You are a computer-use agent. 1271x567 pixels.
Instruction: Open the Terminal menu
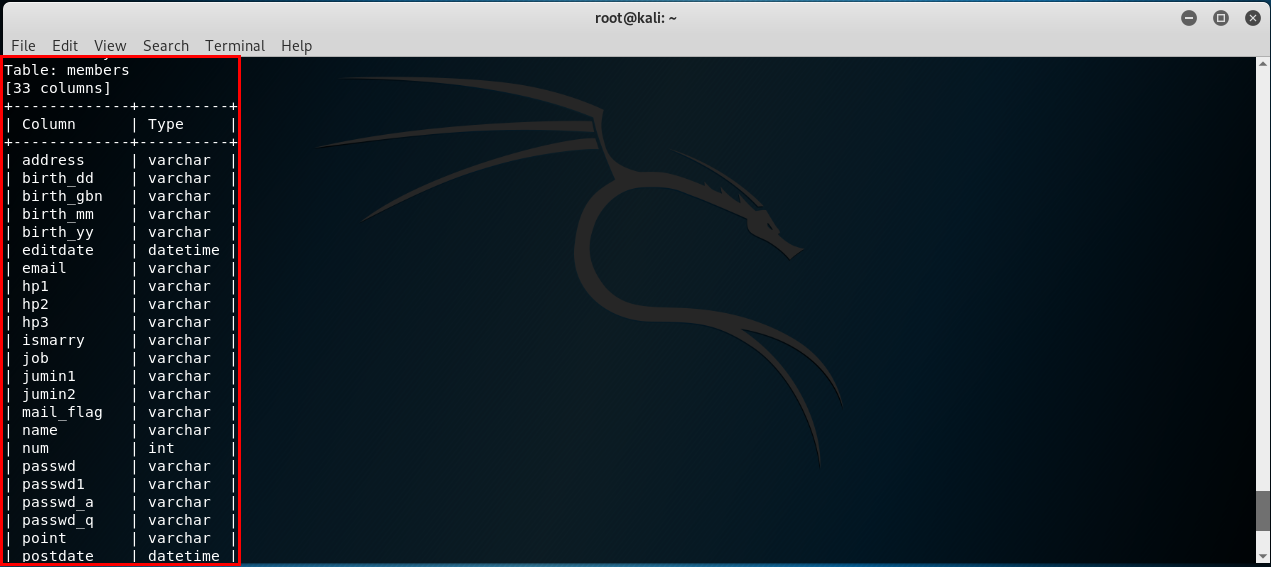pyautogui.click(x=235, y=46)
